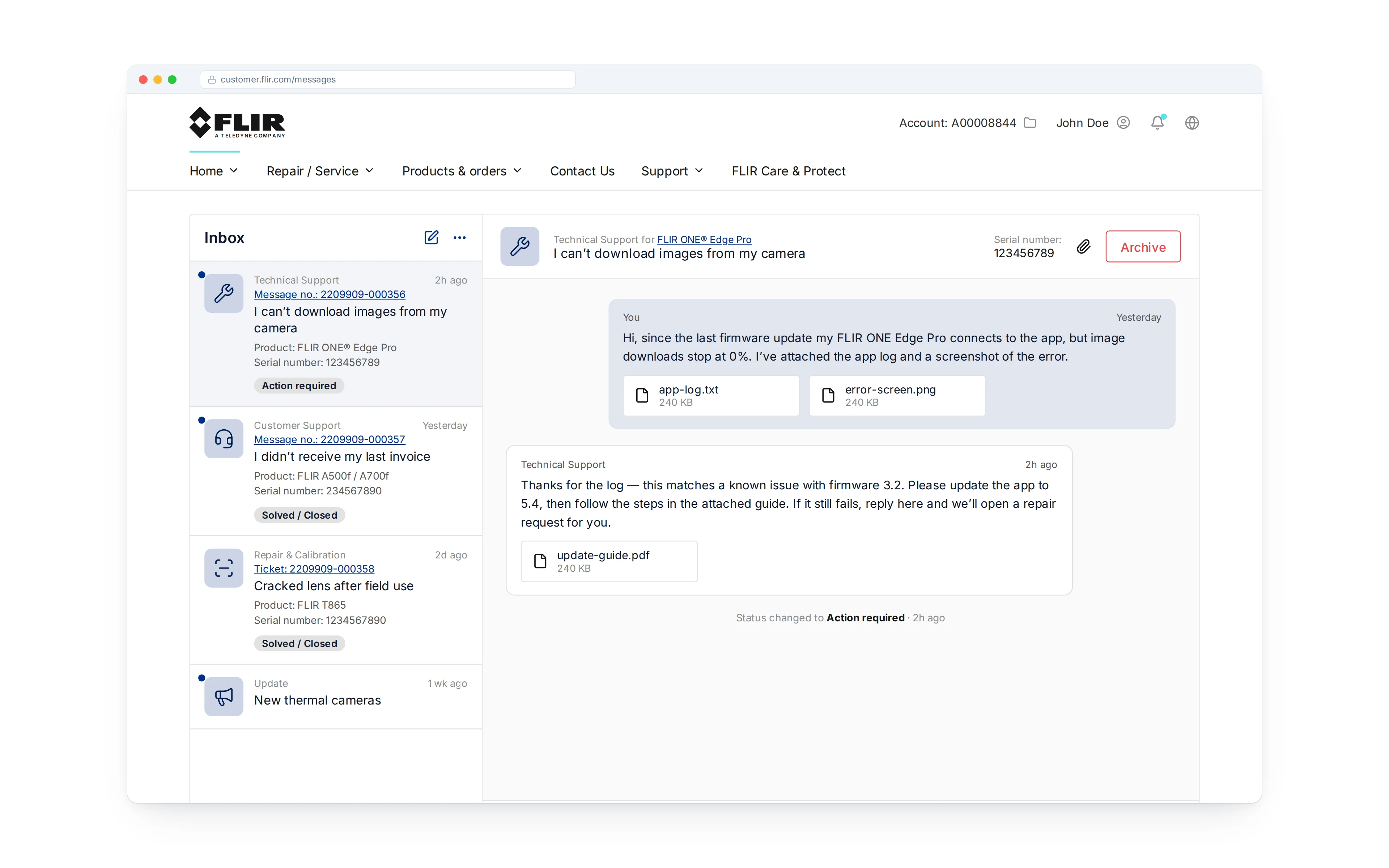Click '2d ago' timestamp on repair ticket

click(451, 555)
